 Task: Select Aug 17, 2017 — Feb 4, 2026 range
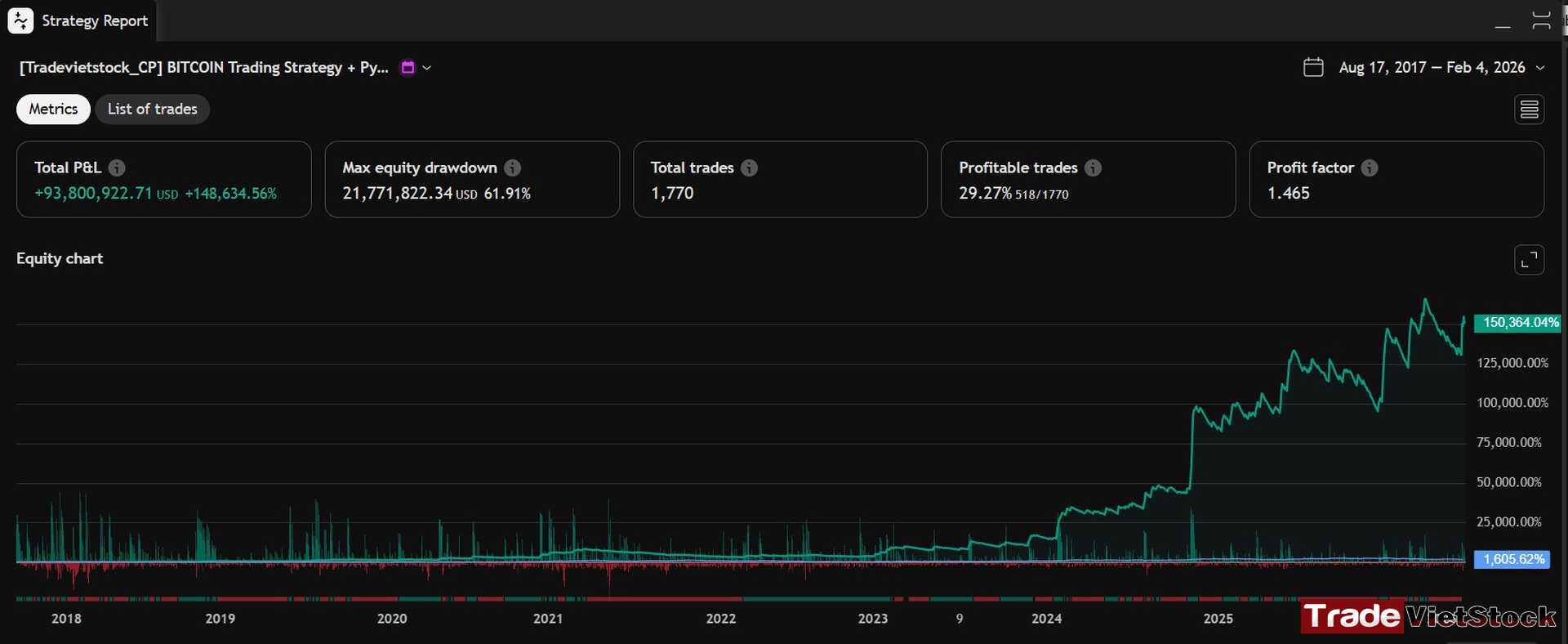tap(1432, 68)
